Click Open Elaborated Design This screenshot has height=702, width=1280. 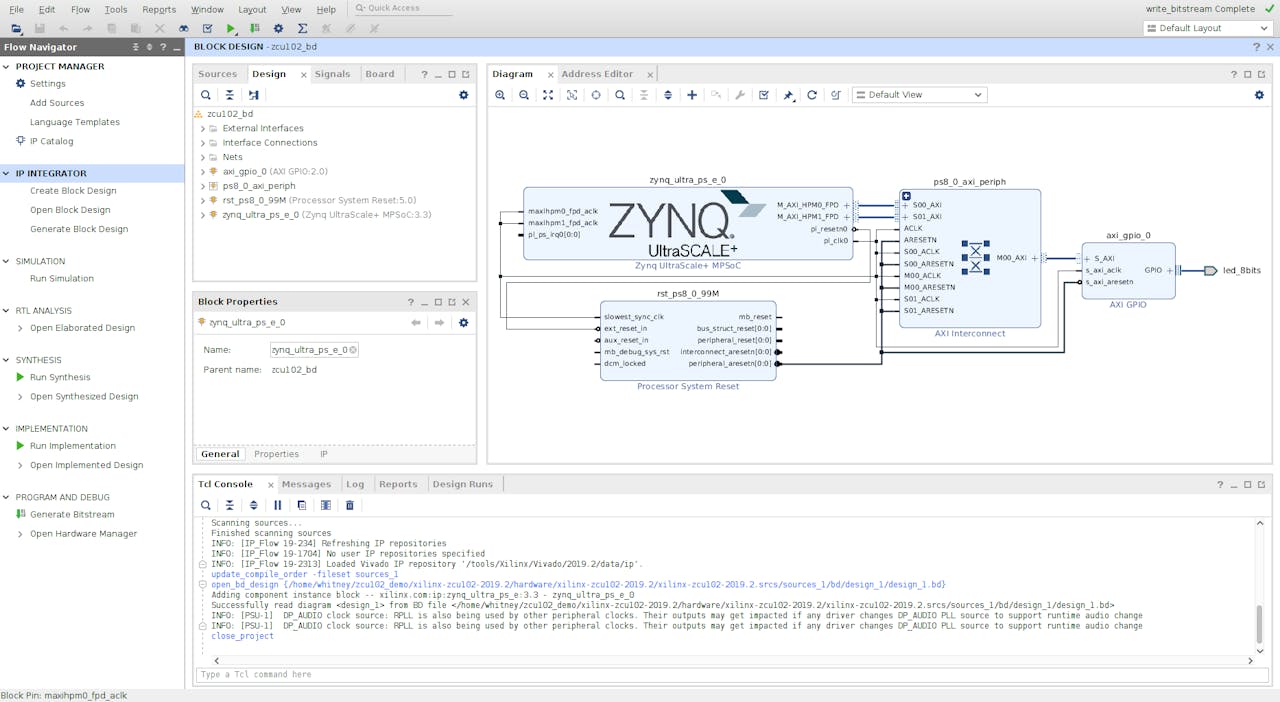82,328
